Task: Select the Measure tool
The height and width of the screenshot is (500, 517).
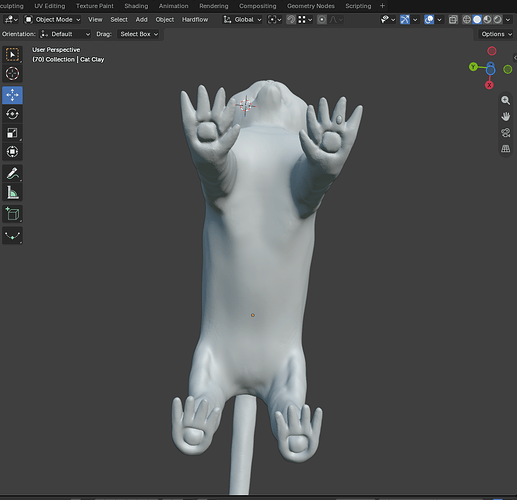Action: point(12,192)
